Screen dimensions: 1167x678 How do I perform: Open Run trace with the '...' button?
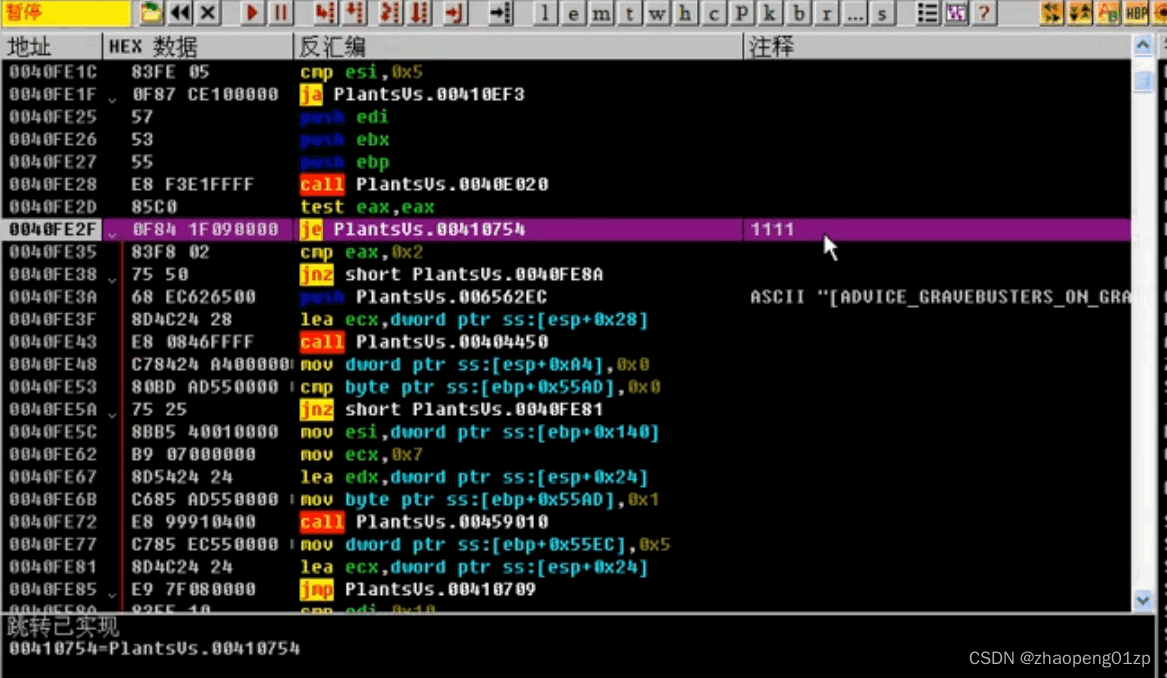(854, 13)
